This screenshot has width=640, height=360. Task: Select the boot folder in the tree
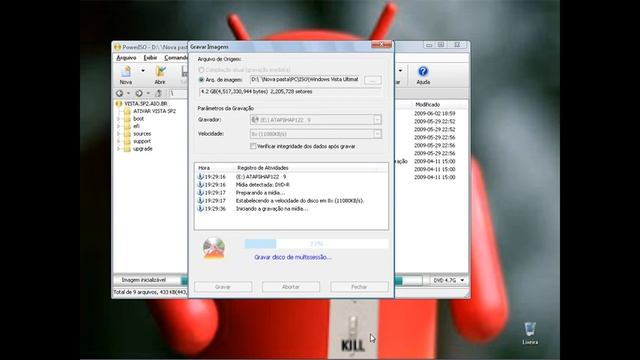click(138, 119)
